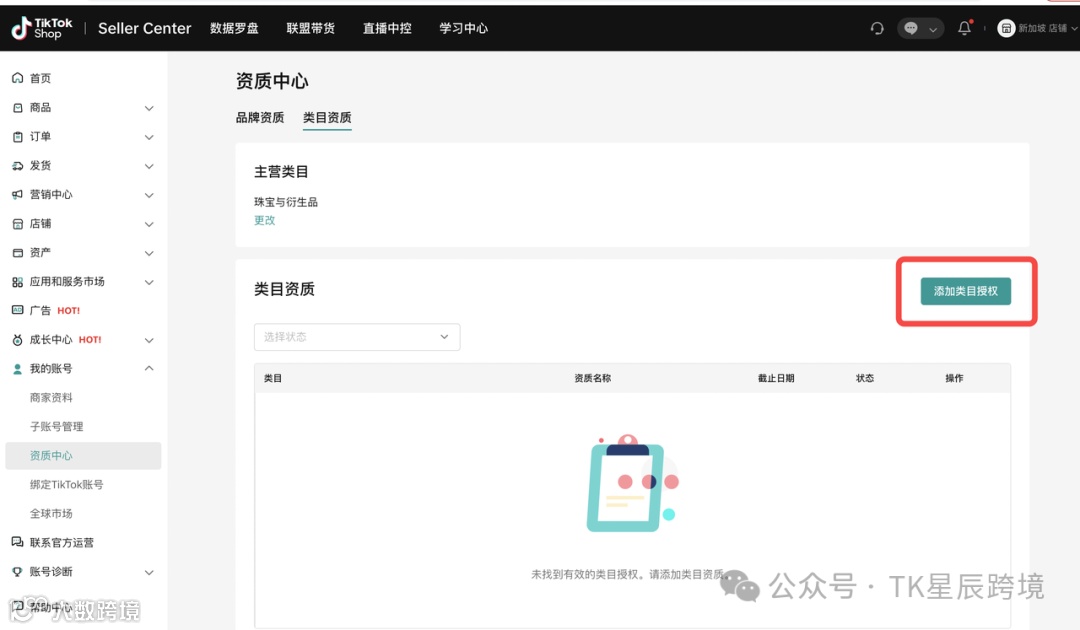Viewport: 1080px width, 630px height.
Task: Click the home icon beside 首页
Action: click(18, 78)
